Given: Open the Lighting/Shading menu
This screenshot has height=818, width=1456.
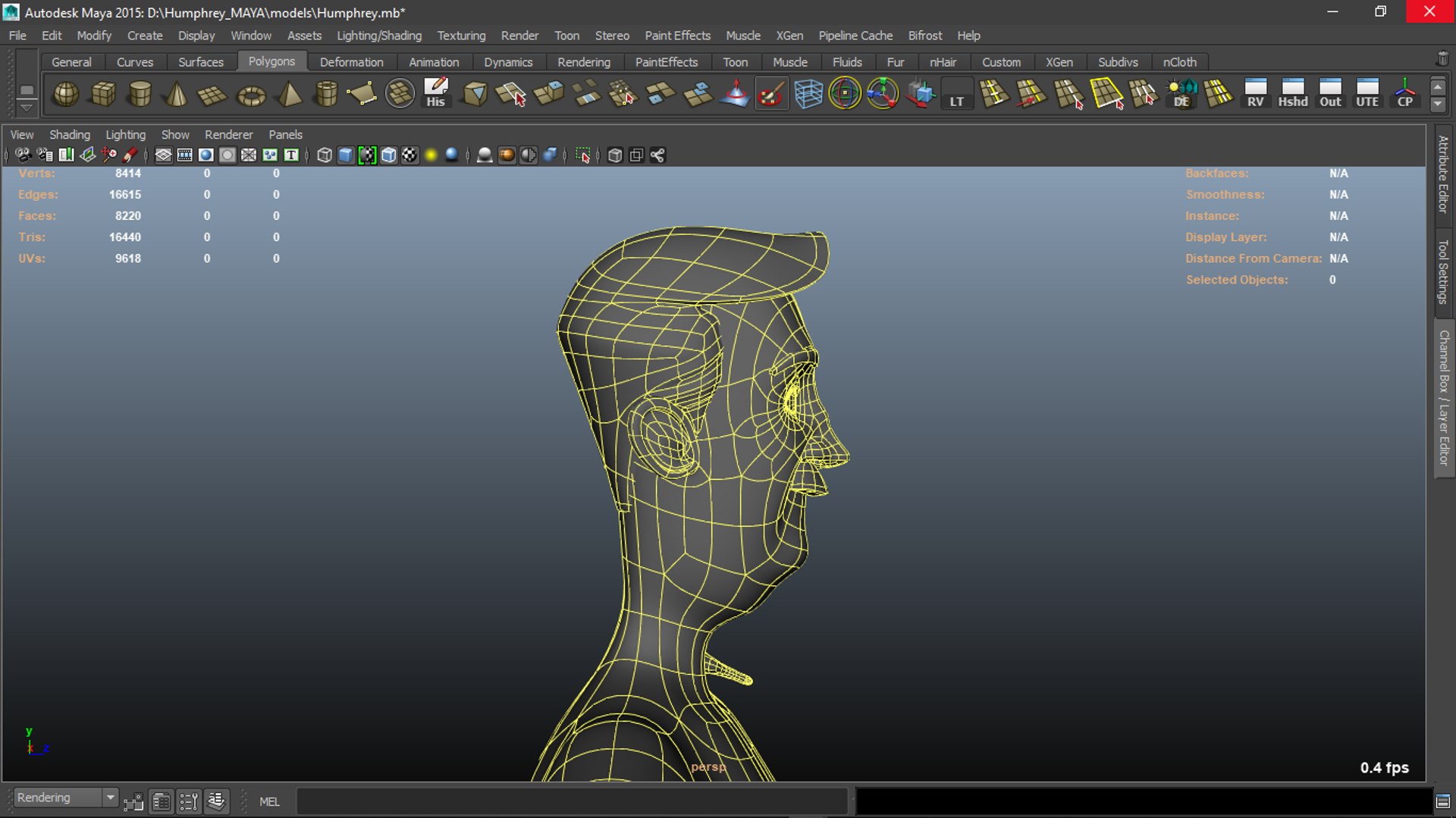Looking at the screenshot, I should (x=379, y=36).
